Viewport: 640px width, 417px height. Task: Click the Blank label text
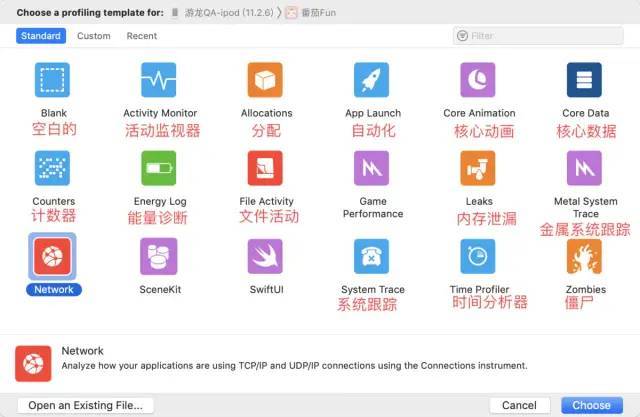coord(54,113)
